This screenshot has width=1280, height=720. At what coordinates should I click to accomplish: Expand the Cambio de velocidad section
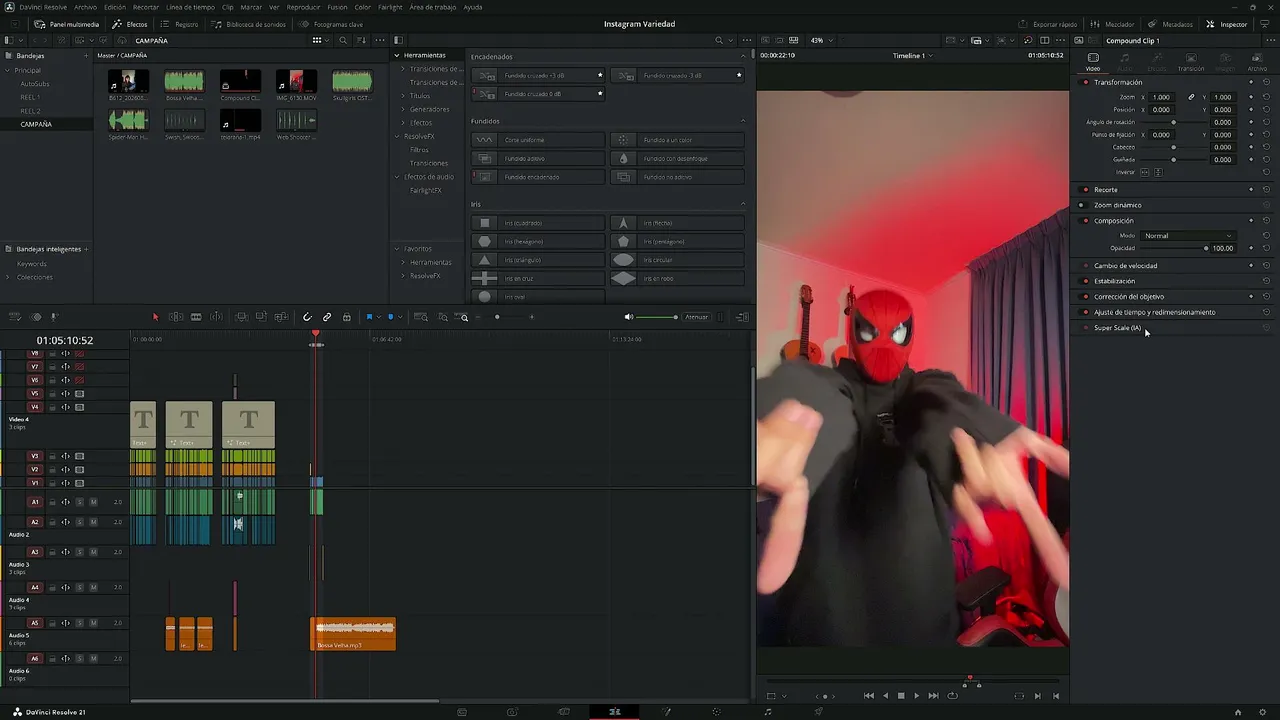pos(1126,266)
